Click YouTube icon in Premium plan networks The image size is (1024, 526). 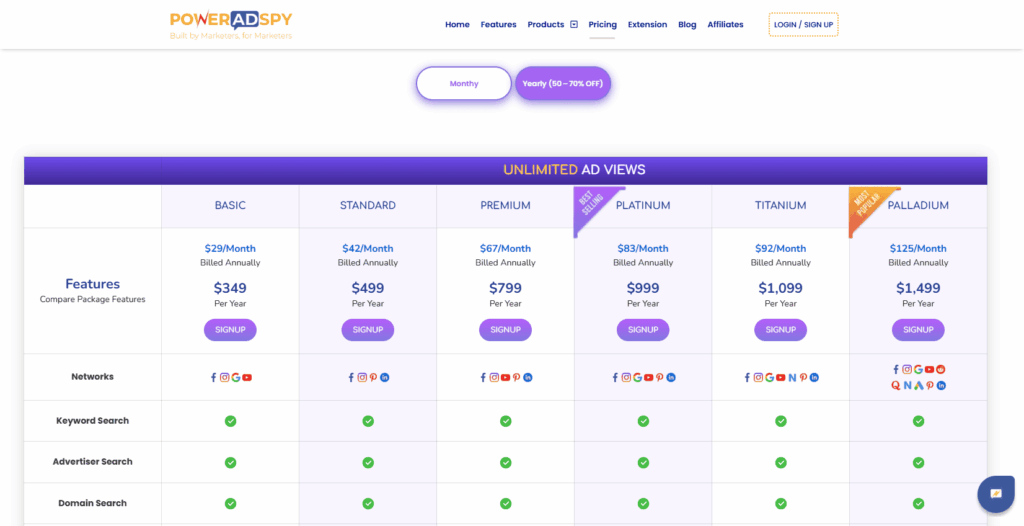click(505, 378)
